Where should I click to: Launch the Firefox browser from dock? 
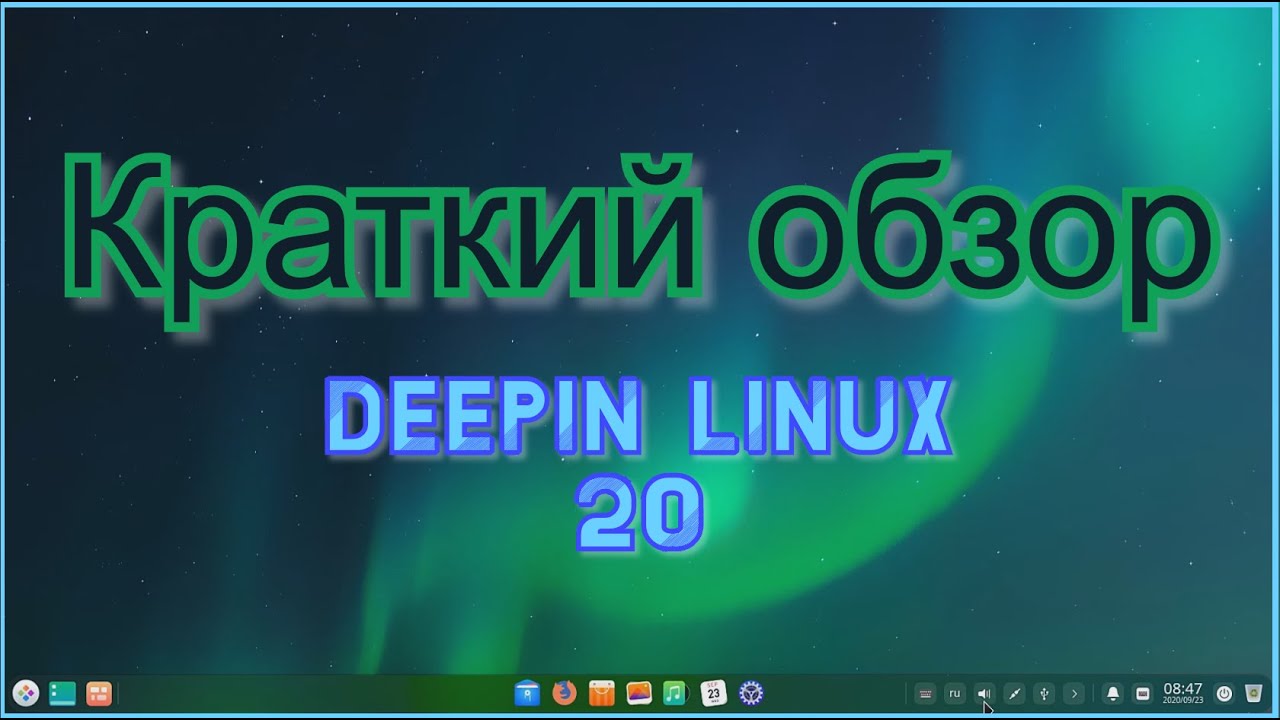pos(565,692)
